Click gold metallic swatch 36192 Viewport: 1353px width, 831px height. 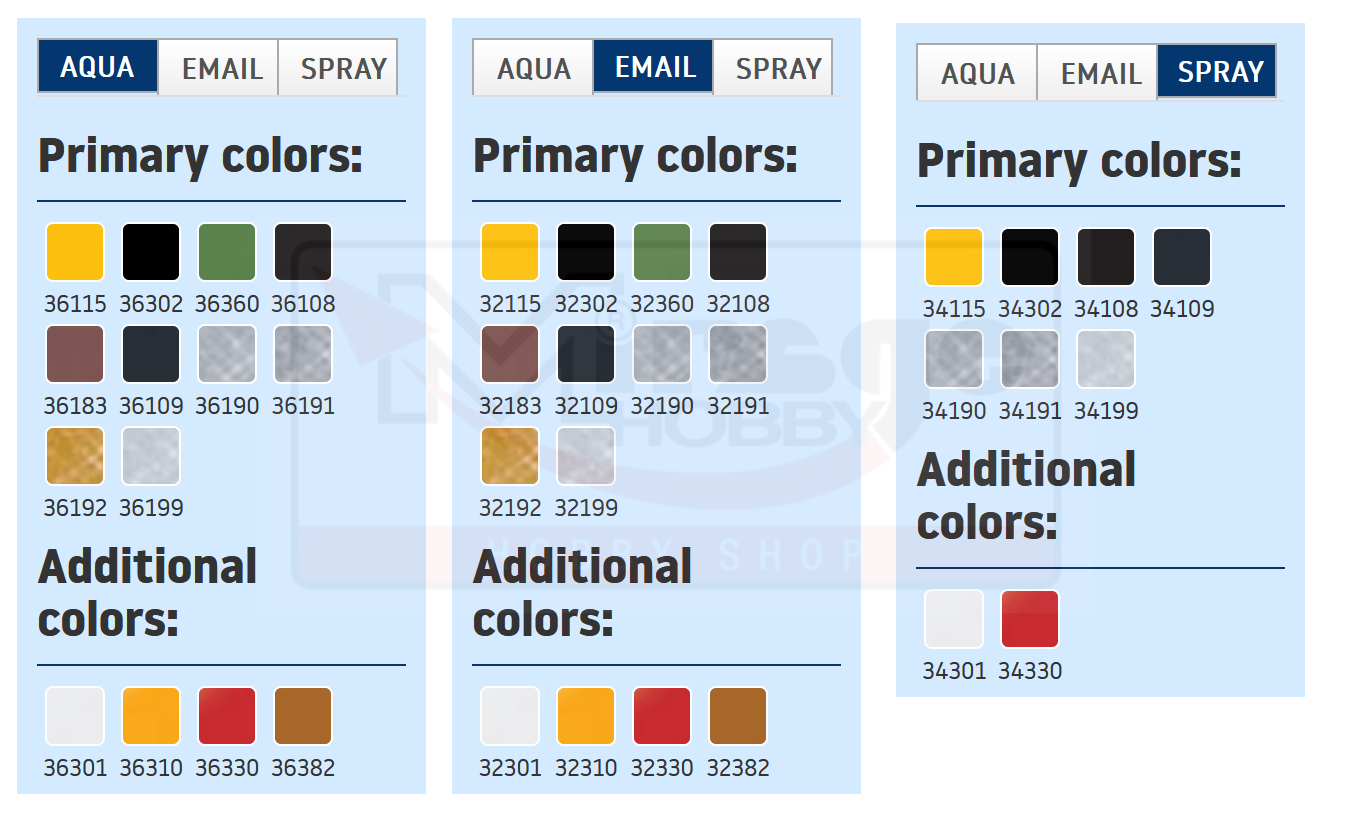(75, 456)
